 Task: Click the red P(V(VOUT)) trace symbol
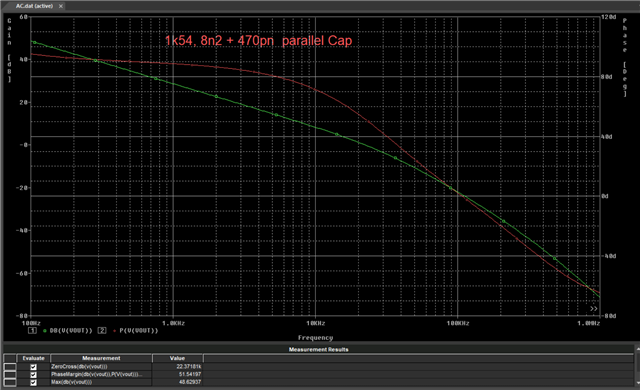pyautogui.click(x=114, y=331)
